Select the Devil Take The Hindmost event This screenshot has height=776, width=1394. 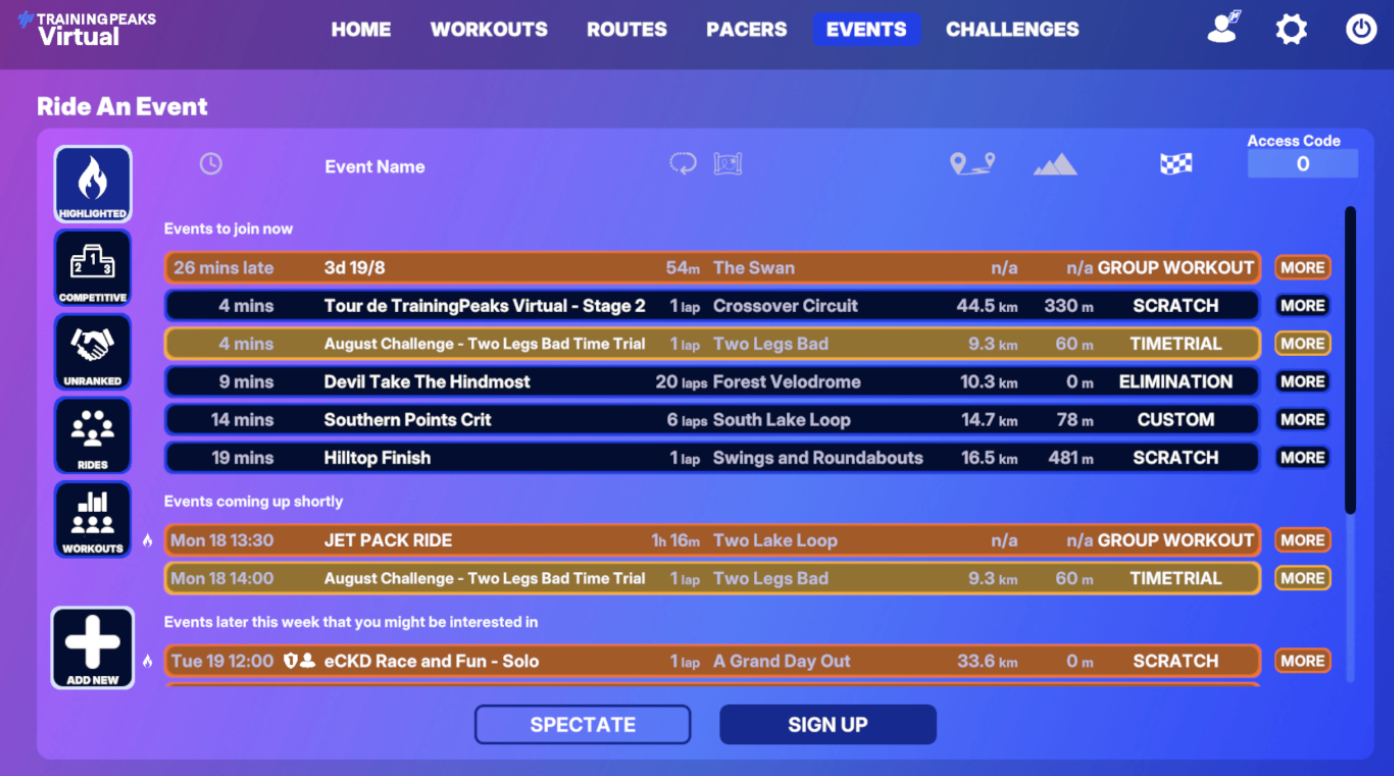[x=713, y=382]
